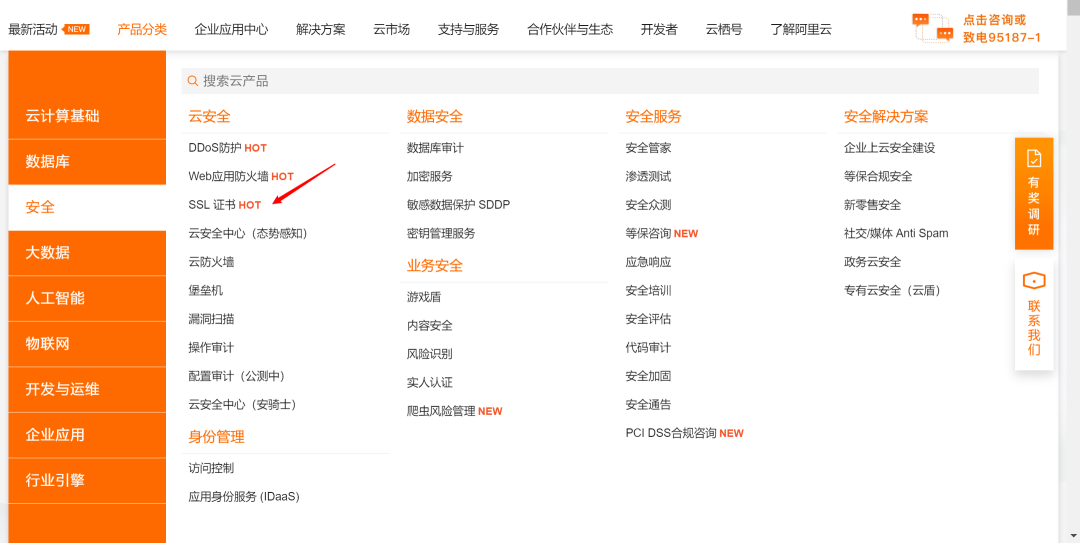The height and width of the screenshot is (543, 1080).
Task: Open 访问控制 link
Action: coord(211,469)
